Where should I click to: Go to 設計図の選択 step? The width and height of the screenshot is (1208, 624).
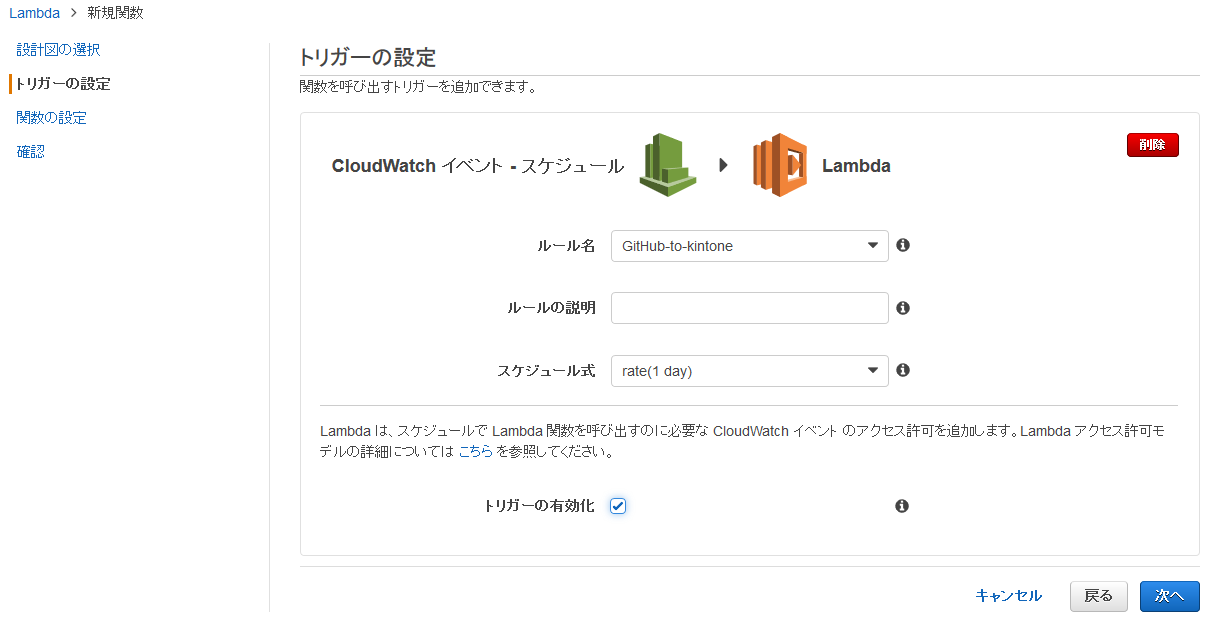pos(58,49)
